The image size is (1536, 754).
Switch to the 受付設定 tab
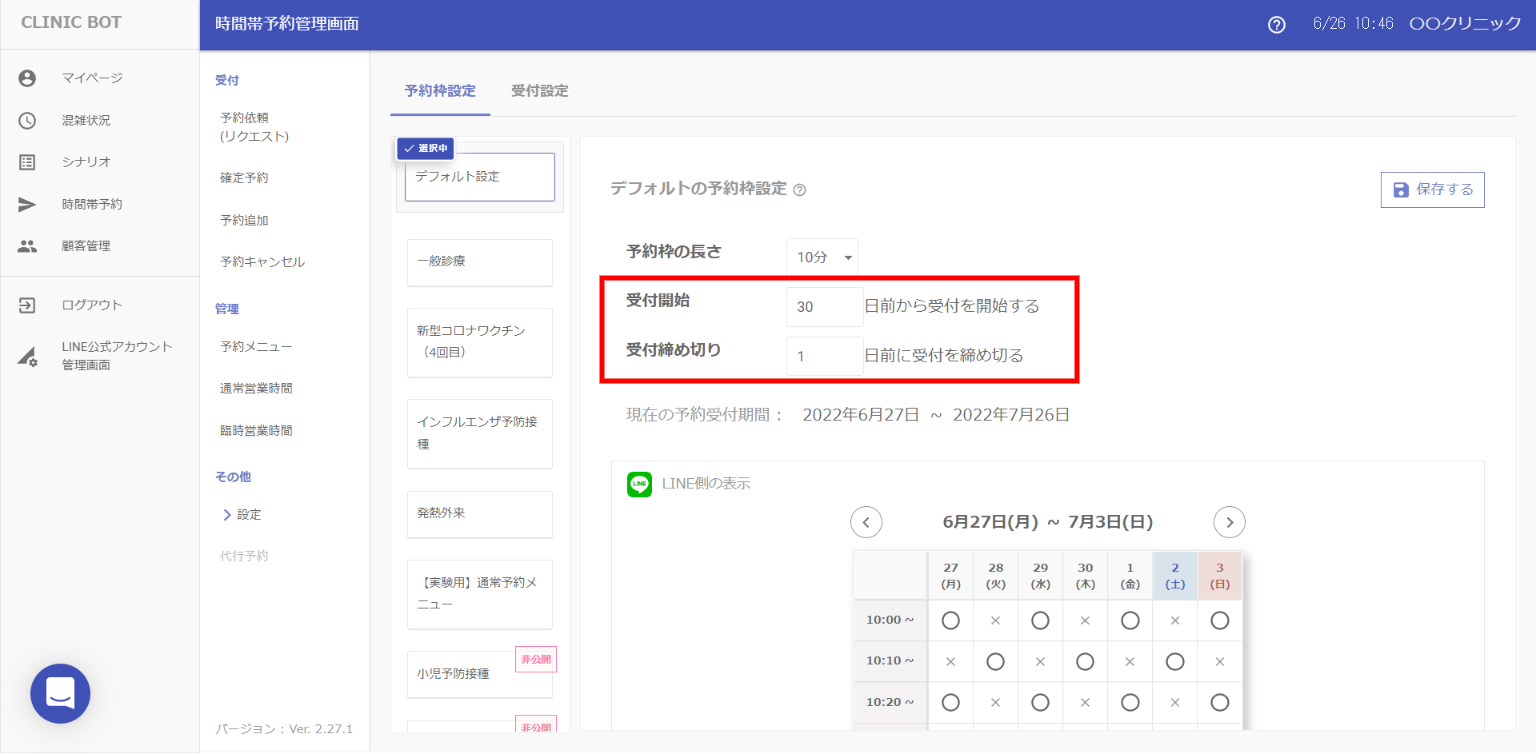[x=539, y=91]
